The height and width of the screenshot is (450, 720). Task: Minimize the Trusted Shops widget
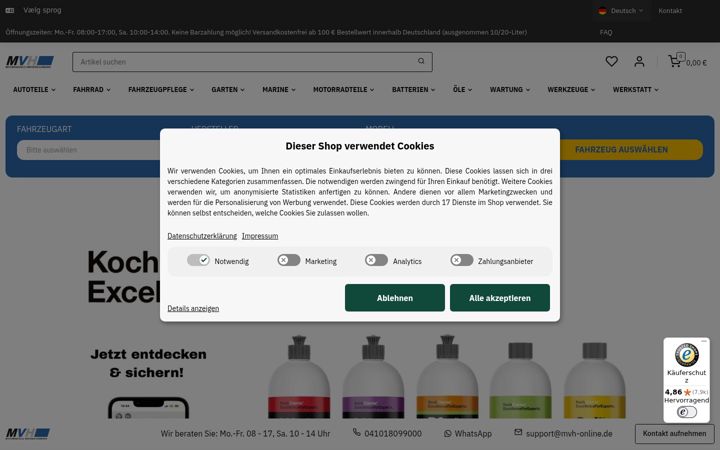704,341
